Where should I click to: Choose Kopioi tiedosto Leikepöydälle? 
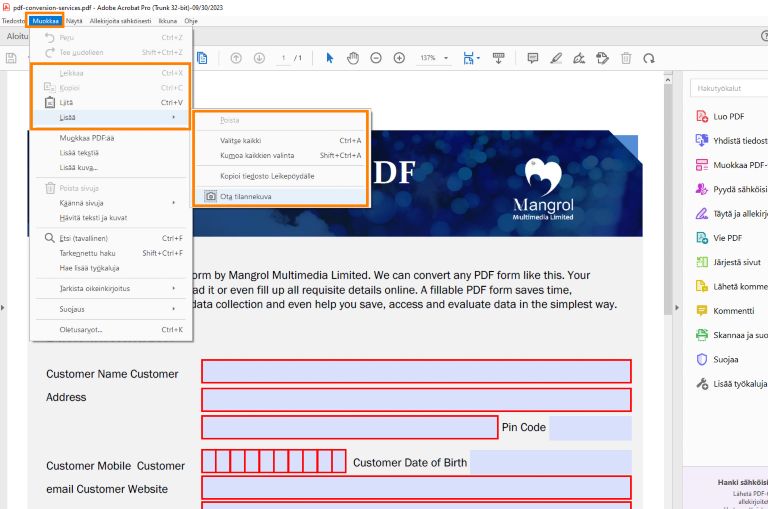281,176
